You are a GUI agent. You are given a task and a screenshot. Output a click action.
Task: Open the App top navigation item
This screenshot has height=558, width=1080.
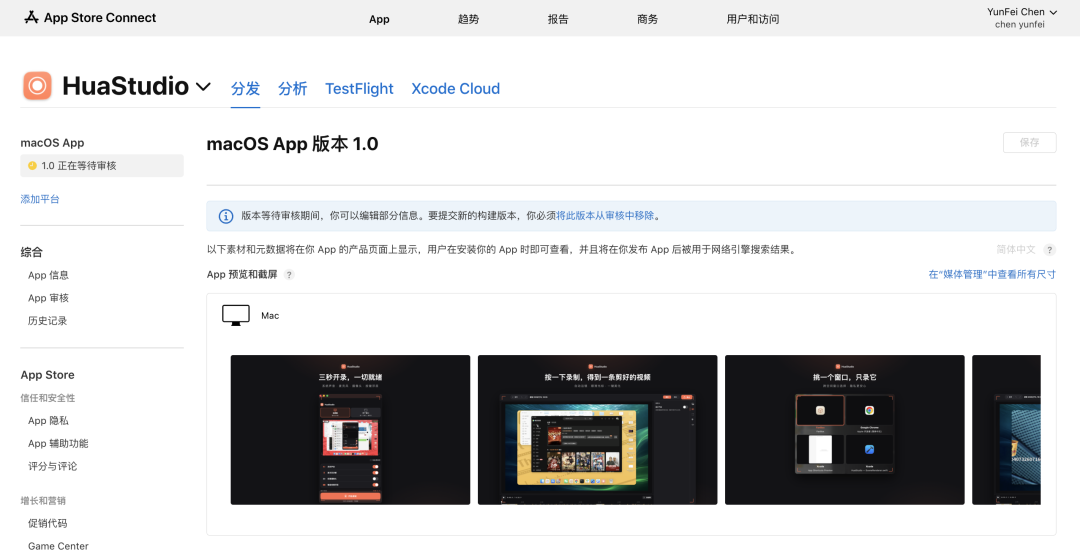pyautogui.click(x=379, y=19)
